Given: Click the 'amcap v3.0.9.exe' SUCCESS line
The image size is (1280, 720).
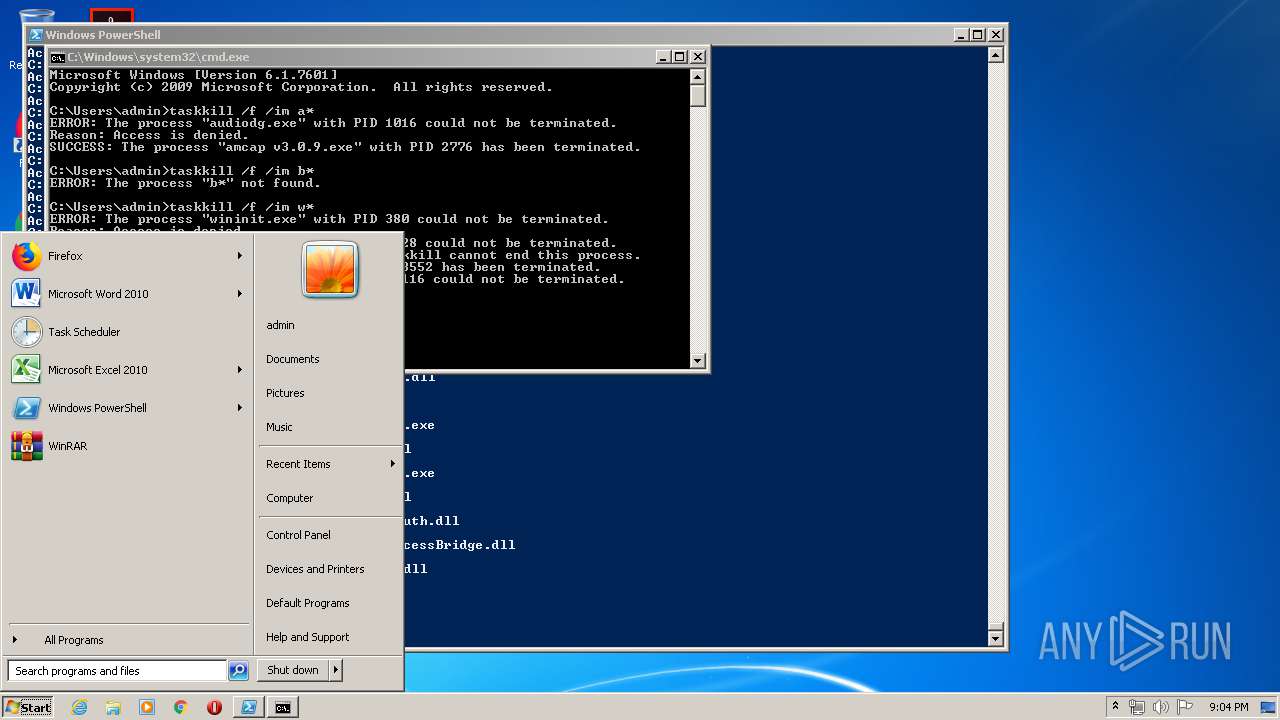Looking at the screenshot, I should click(x=345, y=147).
